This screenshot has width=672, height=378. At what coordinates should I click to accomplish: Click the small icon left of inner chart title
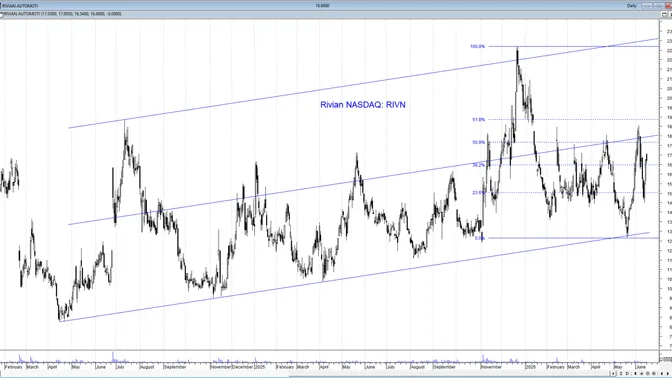(x=2, y=15)
